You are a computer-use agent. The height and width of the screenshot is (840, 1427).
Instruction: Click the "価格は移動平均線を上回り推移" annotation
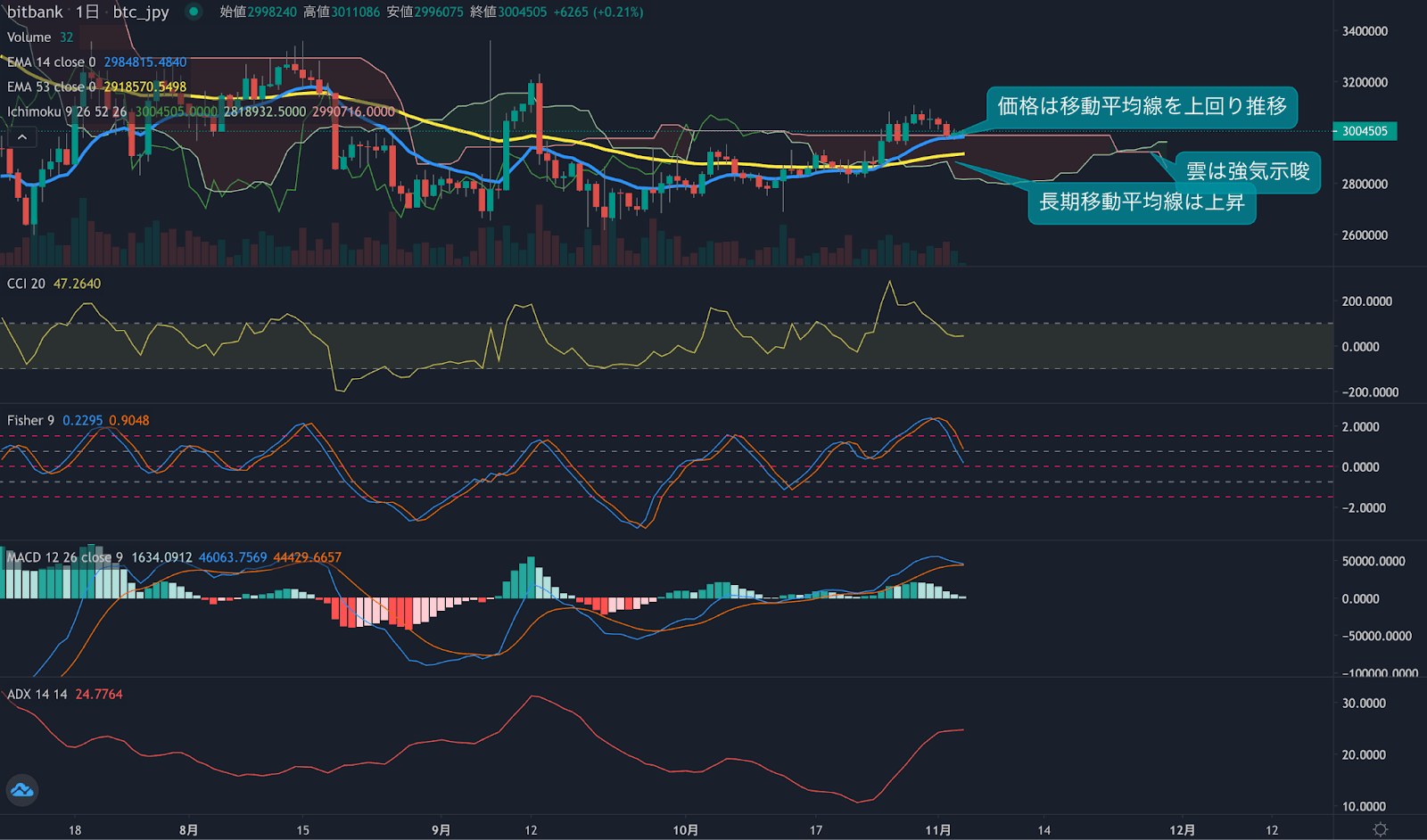coord(1142,108)
